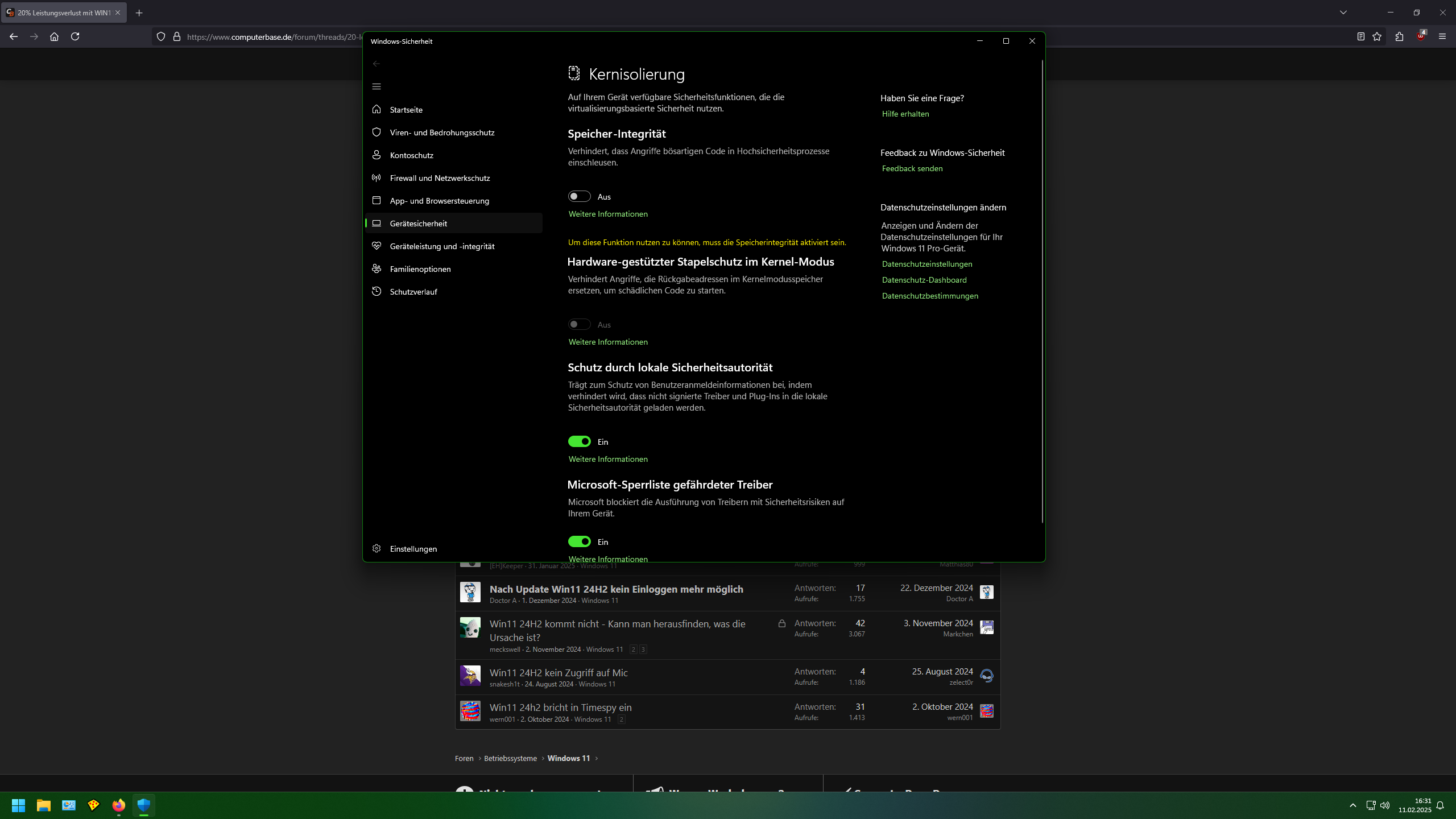This screenshot has height=819, width=1456.
Task: Open the Firefox application menu
Action: [x=1442, y=36]
